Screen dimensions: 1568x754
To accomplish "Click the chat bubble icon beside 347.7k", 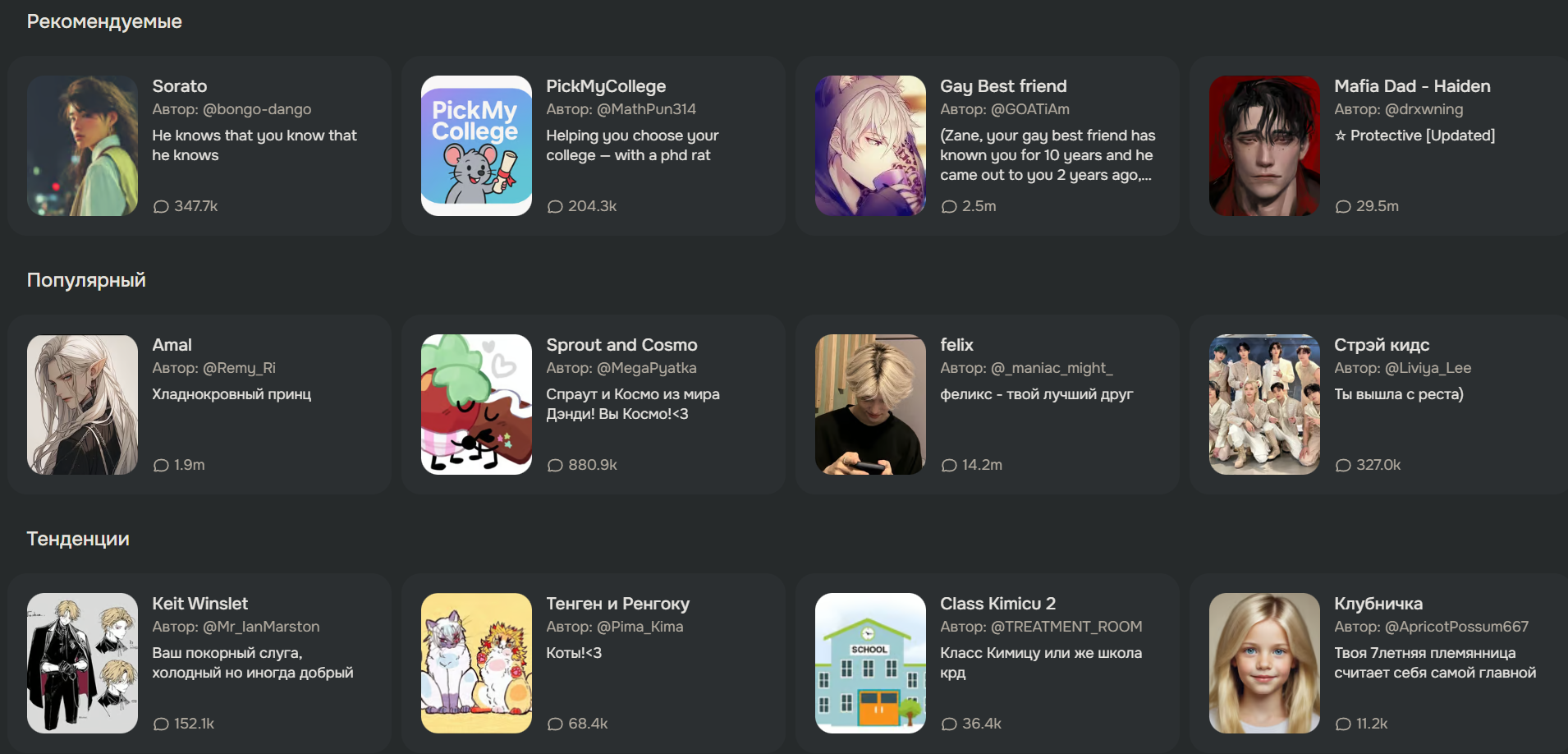I will (161, 207).
